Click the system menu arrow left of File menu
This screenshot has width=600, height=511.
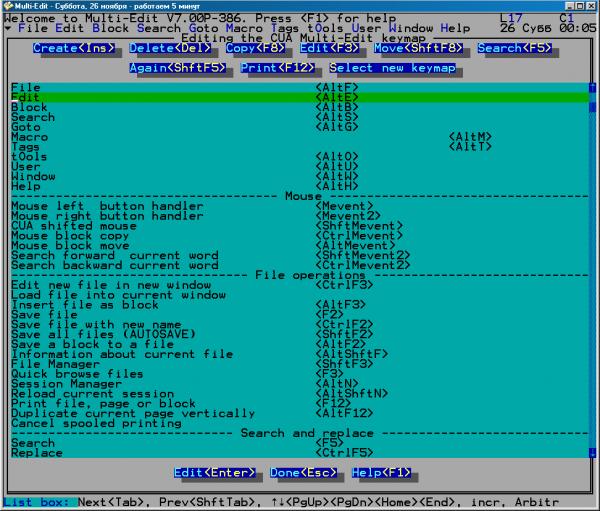click(x=8, y=28)
